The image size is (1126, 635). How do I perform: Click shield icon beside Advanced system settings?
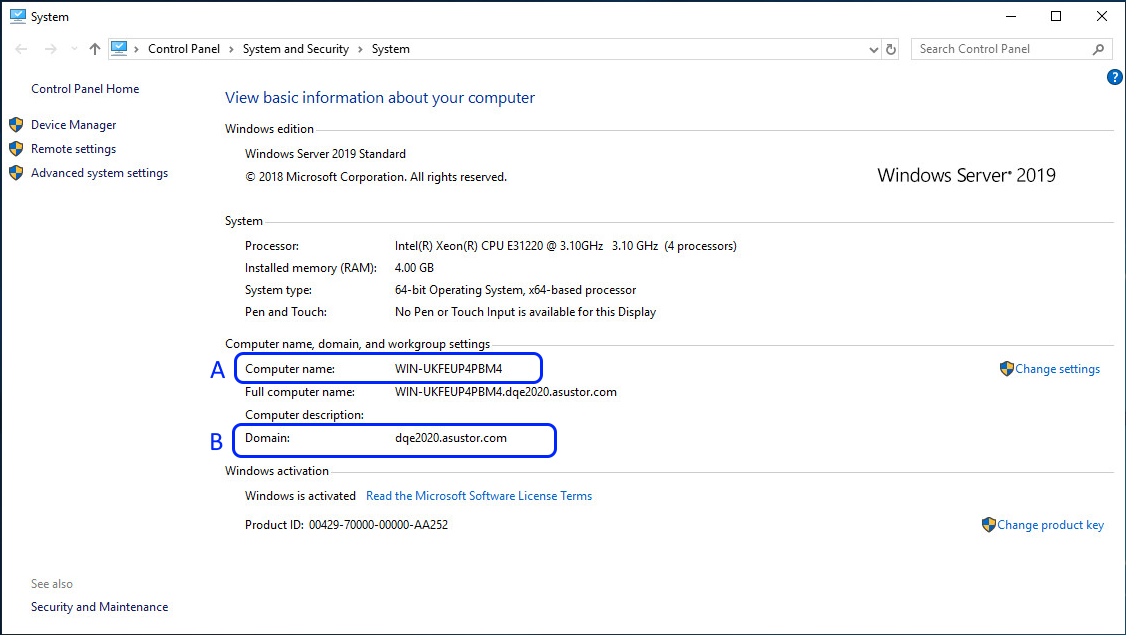(x=16, y=173)
